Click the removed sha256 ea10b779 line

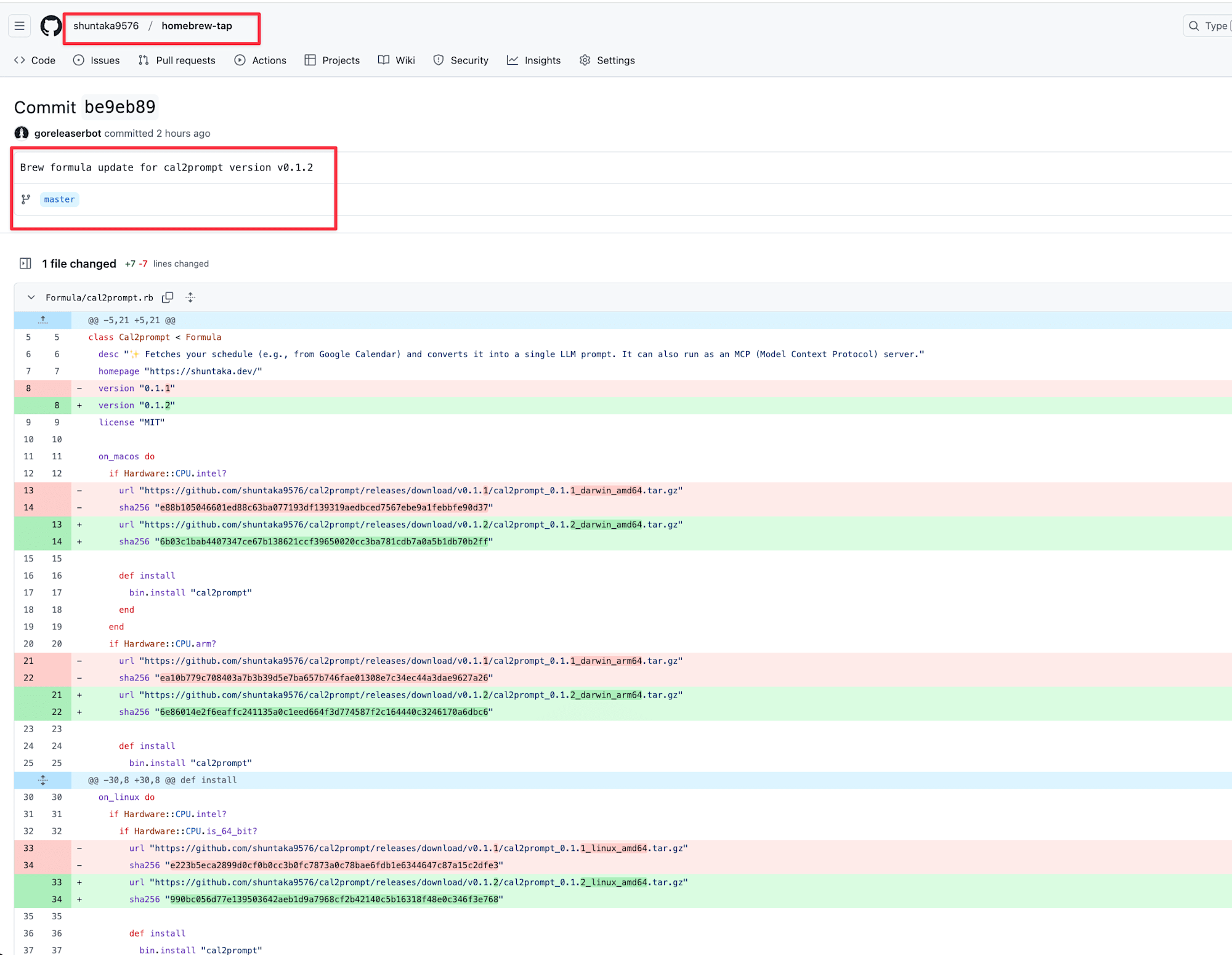[x=623, y=678]
